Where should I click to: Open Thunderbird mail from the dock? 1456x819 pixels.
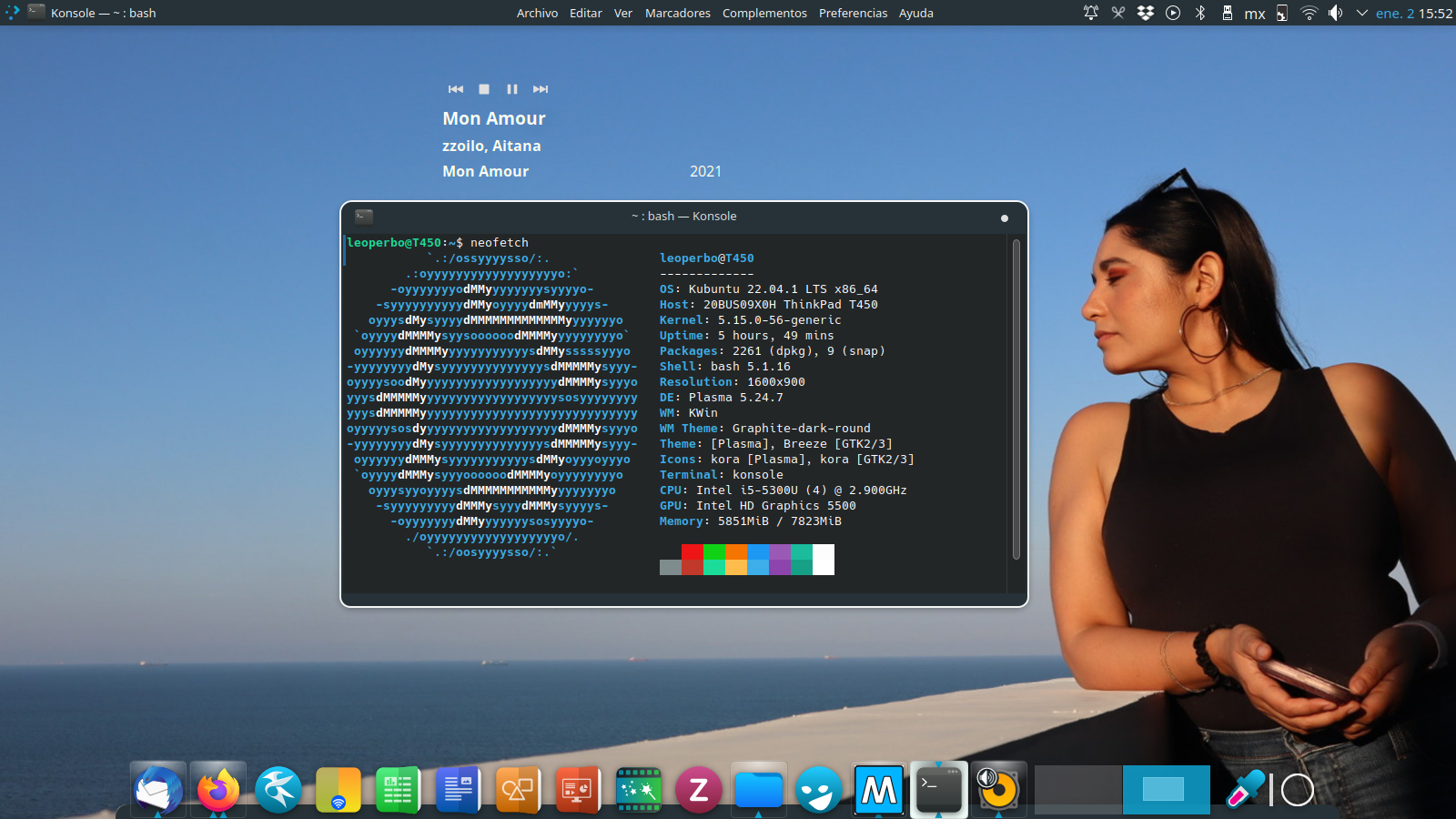158,789
